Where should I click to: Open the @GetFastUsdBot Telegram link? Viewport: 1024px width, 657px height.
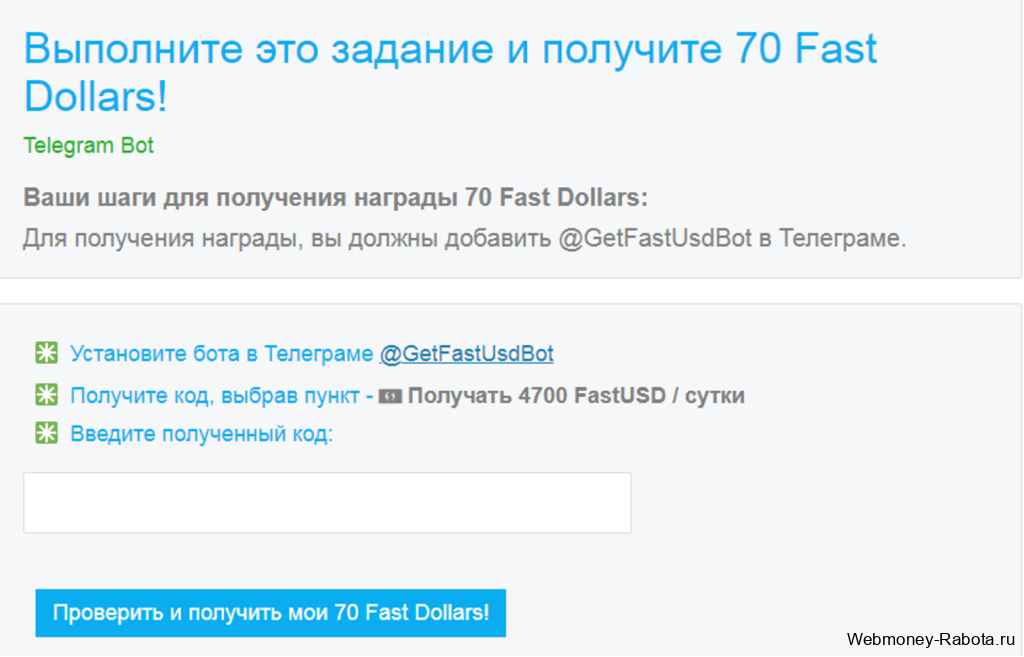466,353
